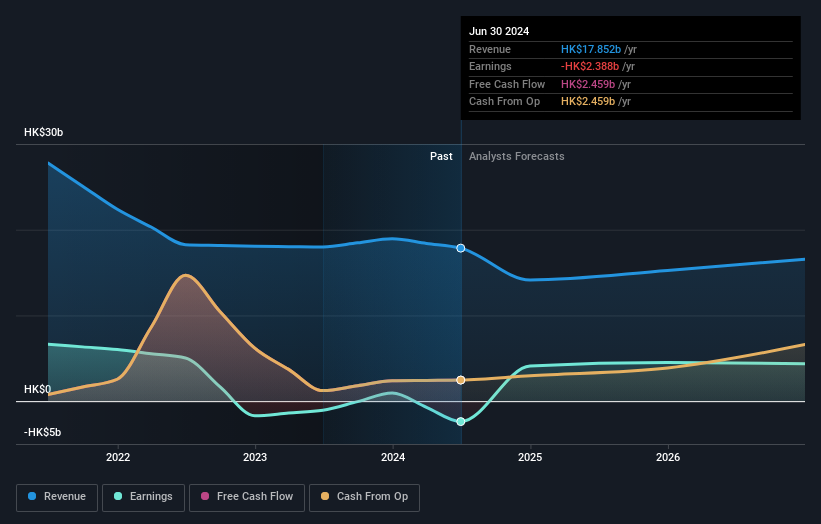The width and height of the screenshot is (821, 524).
Task: Click the orange Cash From Op legend dot
Action: [325, 496]
